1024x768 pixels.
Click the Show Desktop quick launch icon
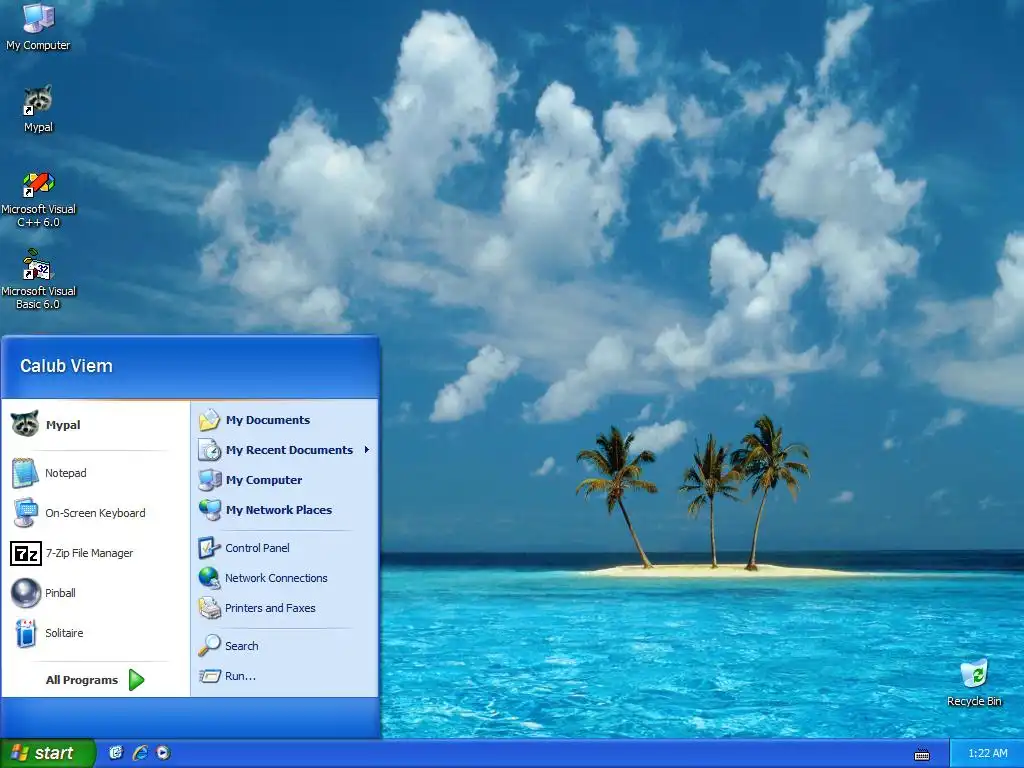[x=116, y=753]
